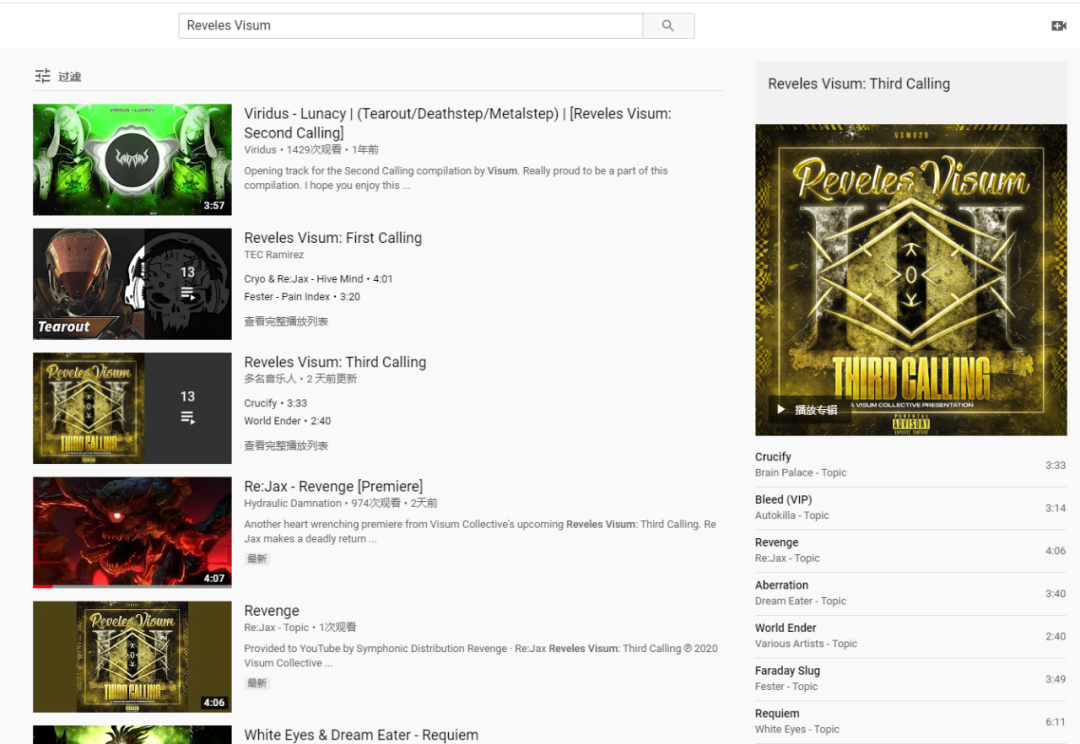Play Bleed (VIP) in album list

(911, 508)
